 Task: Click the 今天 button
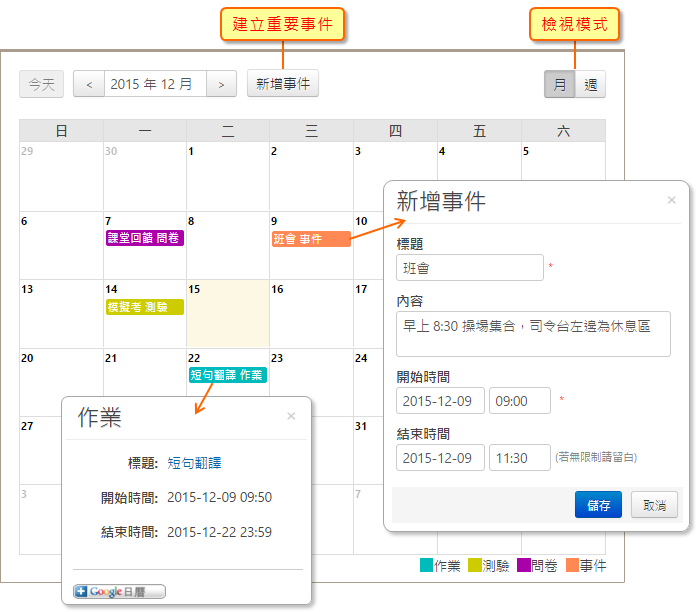[42, 84]
